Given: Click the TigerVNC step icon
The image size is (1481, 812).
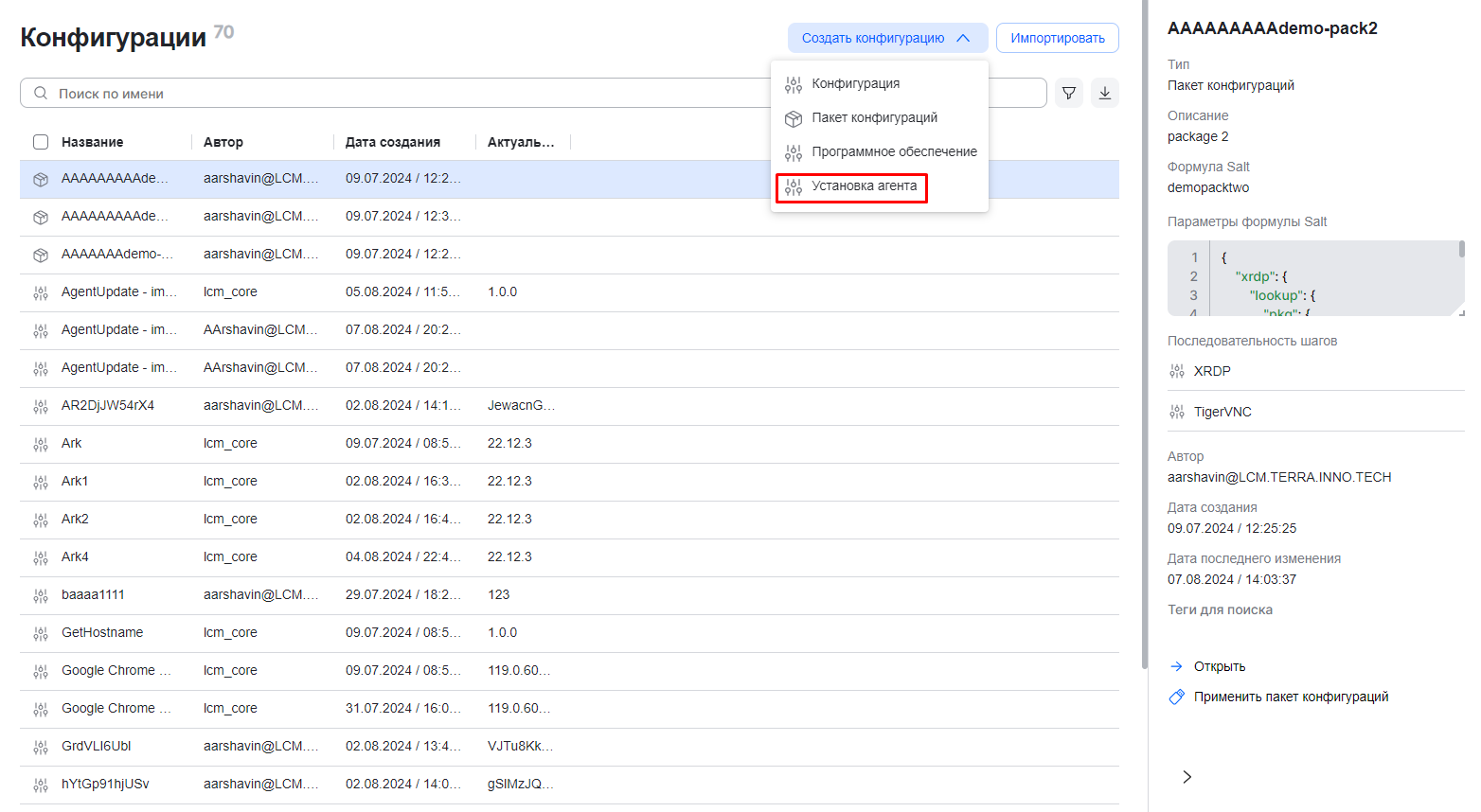Looking at the screenshot, I should coord(1177,412).
